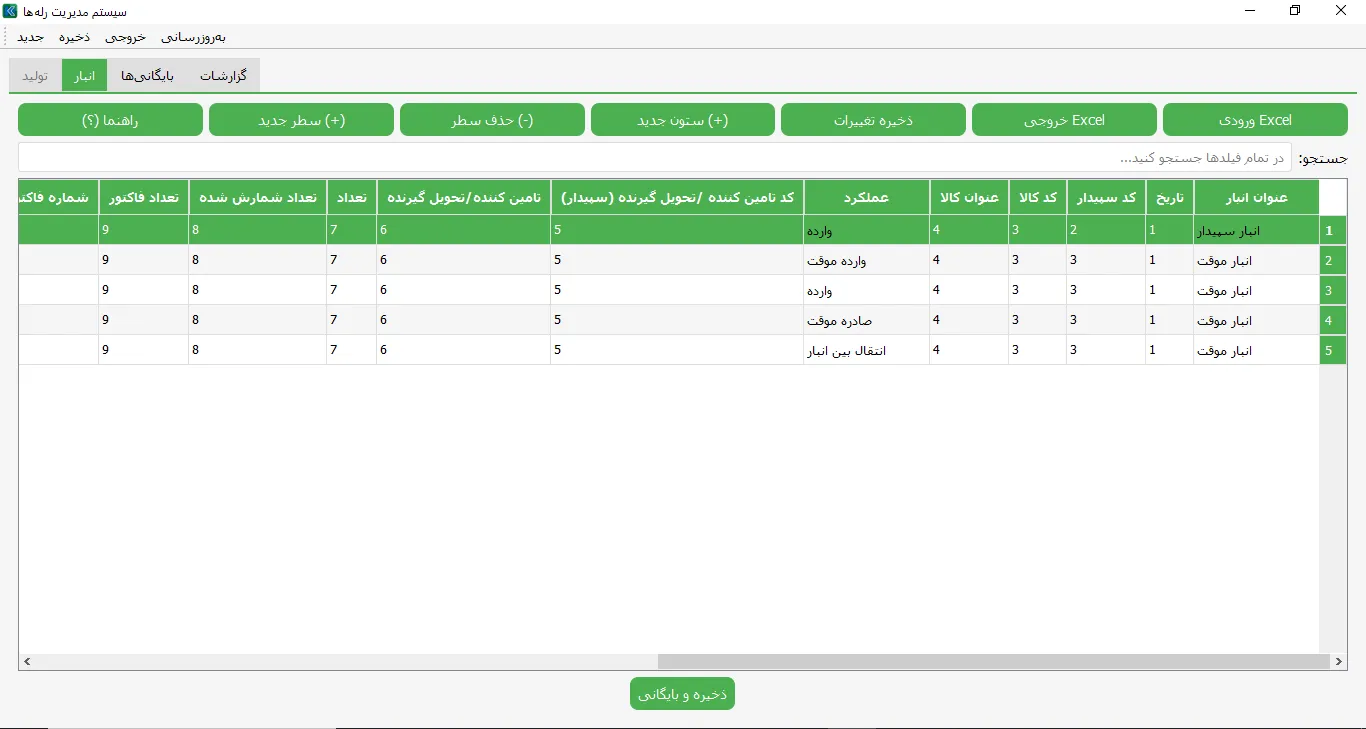Click the انبار سپیدار cell
Image resolution: width=1366 pixels, height=729 pixels.
point(1256,230)
